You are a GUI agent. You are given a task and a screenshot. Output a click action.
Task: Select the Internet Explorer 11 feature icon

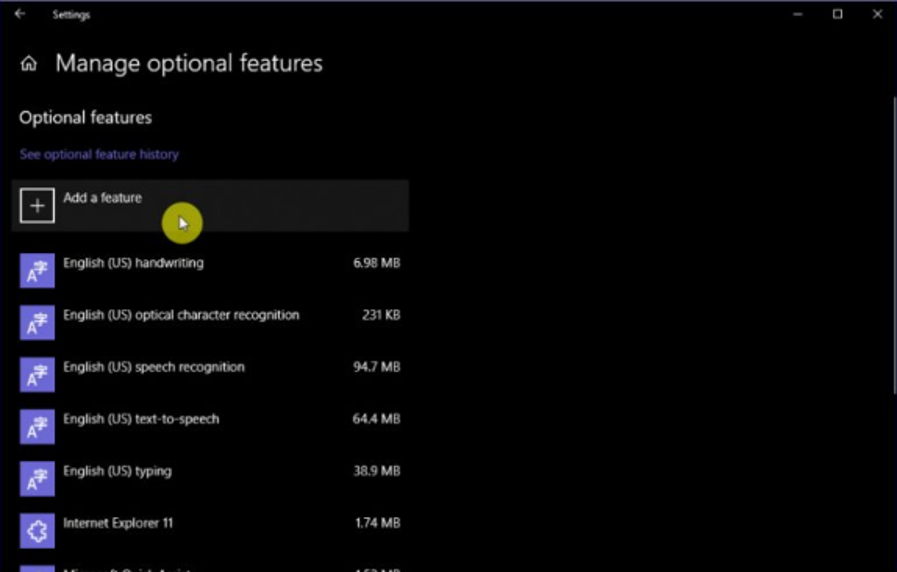(37, 531)
